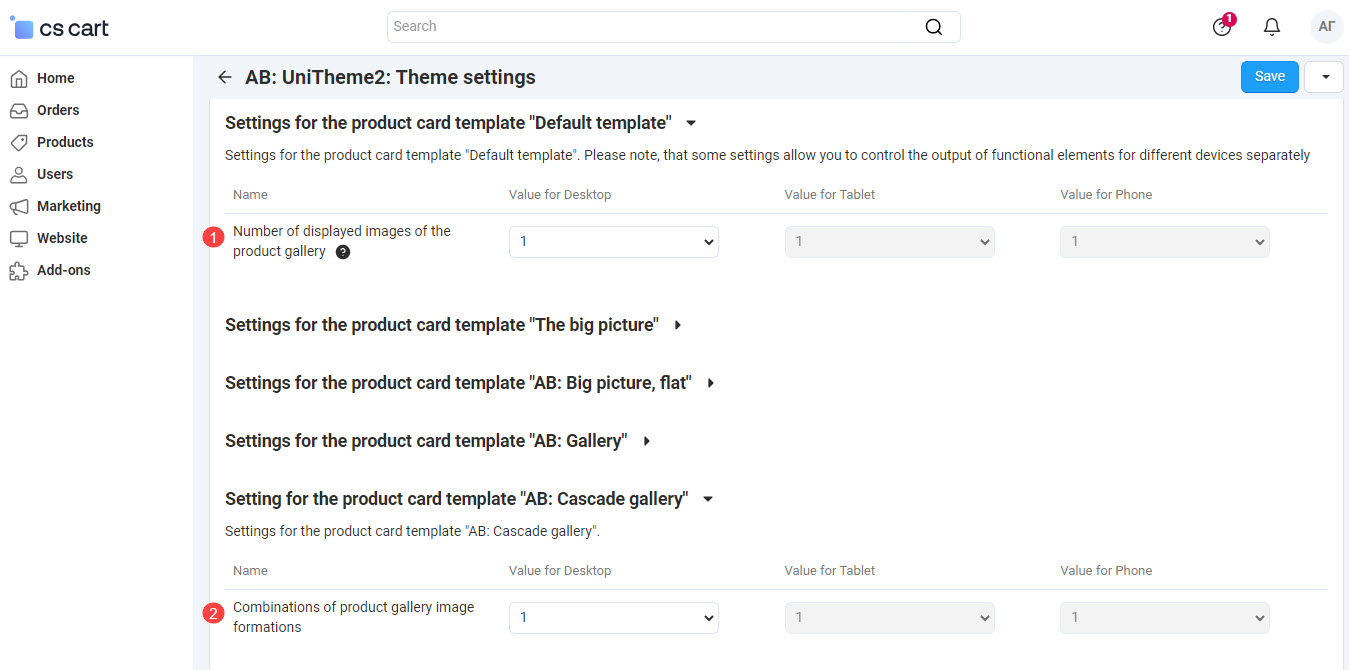Click the Home house icon in sidebar
The width and height of the screenshot is (1349, 670).
click(19, 78)
